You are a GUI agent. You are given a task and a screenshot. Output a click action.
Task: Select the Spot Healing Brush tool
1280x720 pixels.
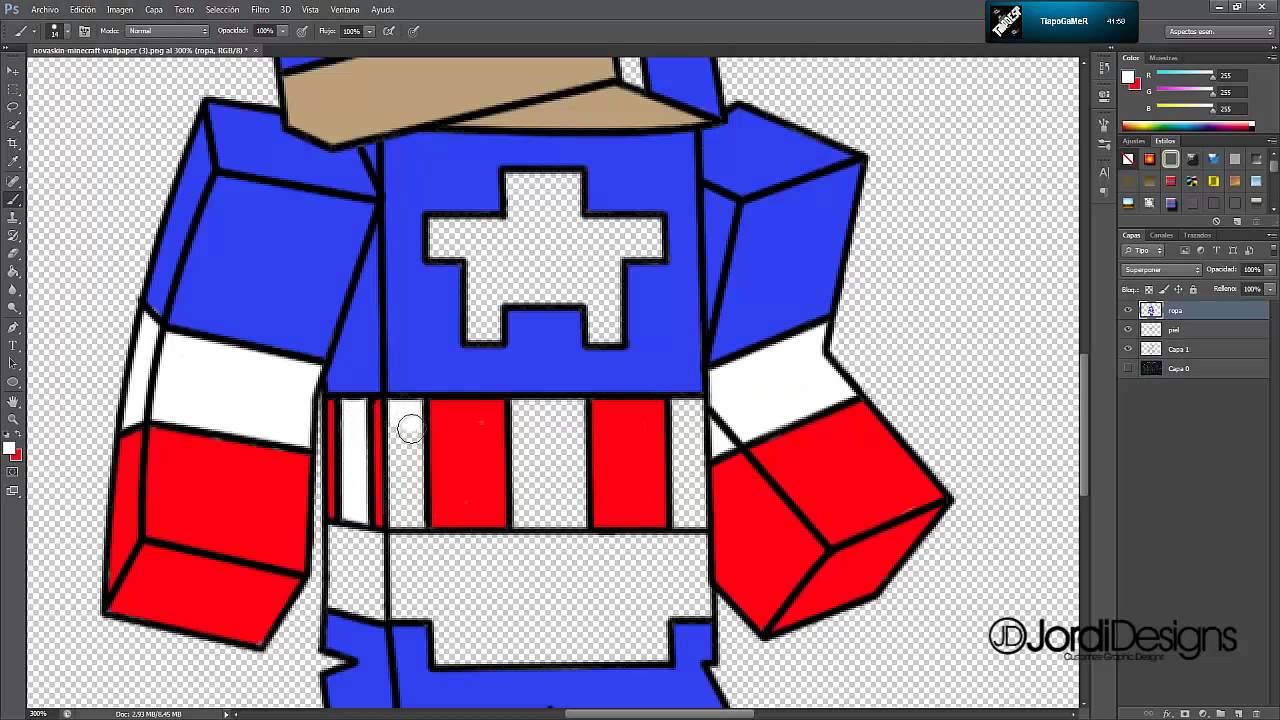point(13,181)
